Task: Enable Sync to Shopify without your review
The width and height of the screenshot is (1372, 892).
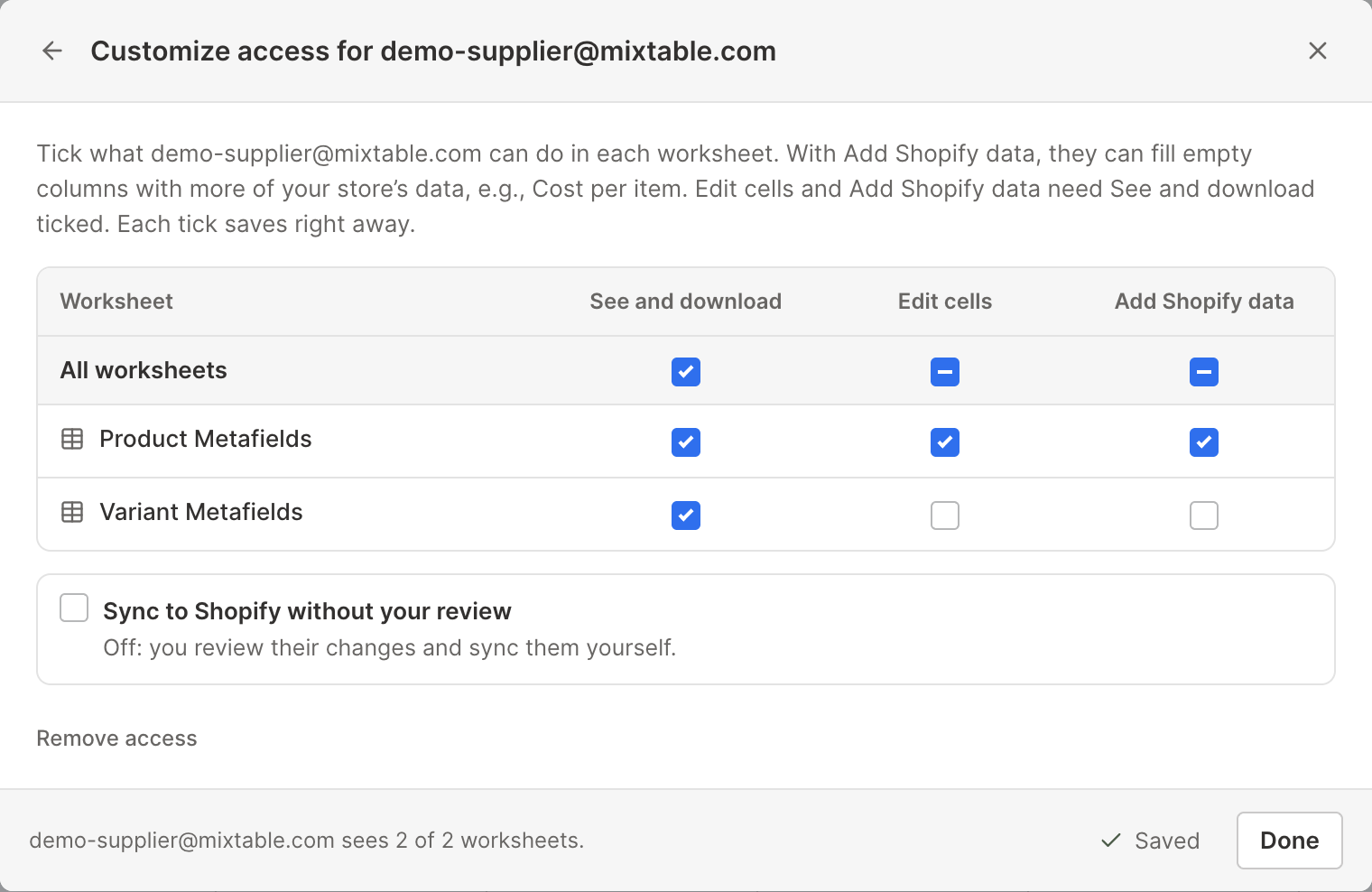Action: [74, 608]
